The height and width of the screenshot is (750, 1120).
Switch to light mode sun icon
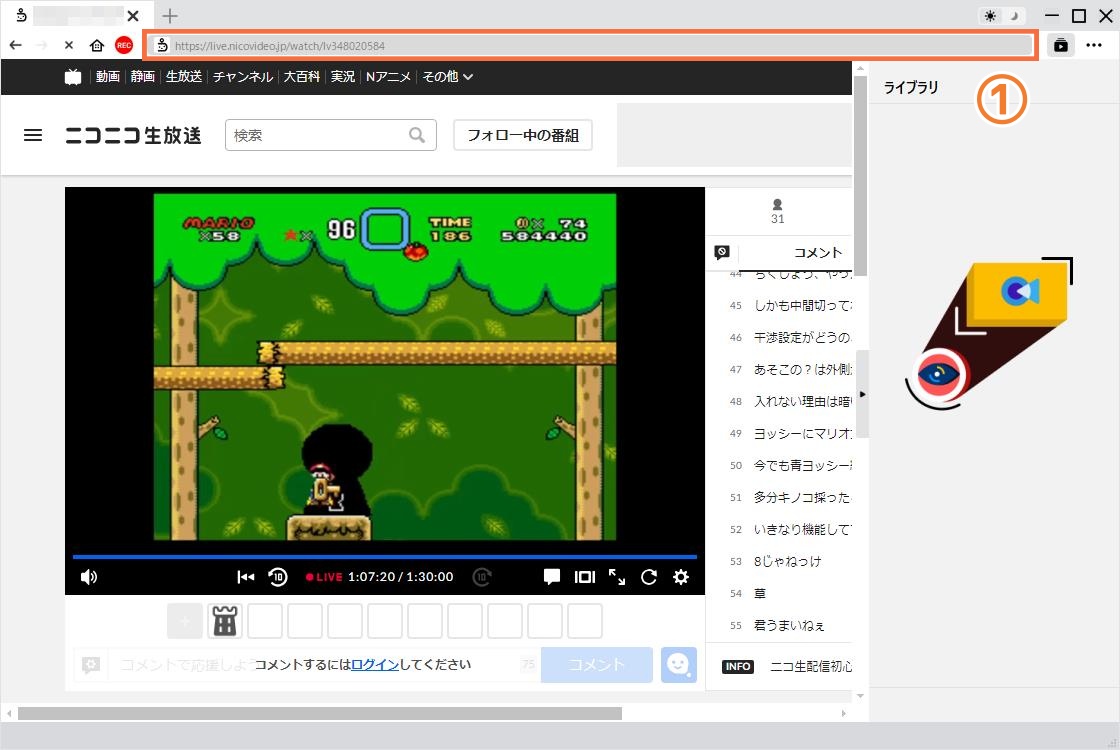pos(990,16)
